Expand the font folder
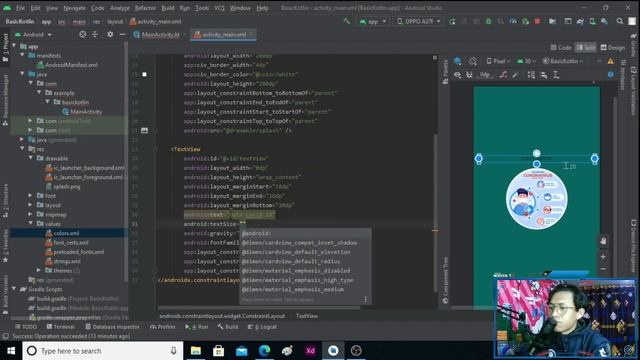The image size is (640, 360). 30,196
